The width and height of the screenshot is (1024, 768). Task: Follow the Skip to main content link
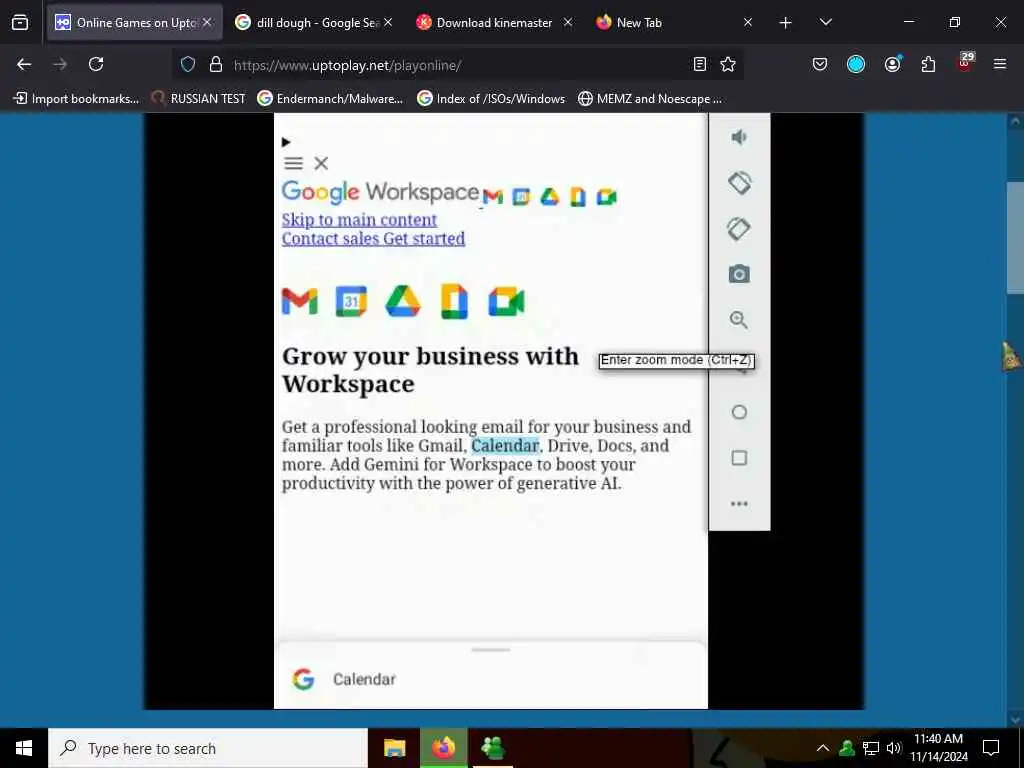[359, 220]
